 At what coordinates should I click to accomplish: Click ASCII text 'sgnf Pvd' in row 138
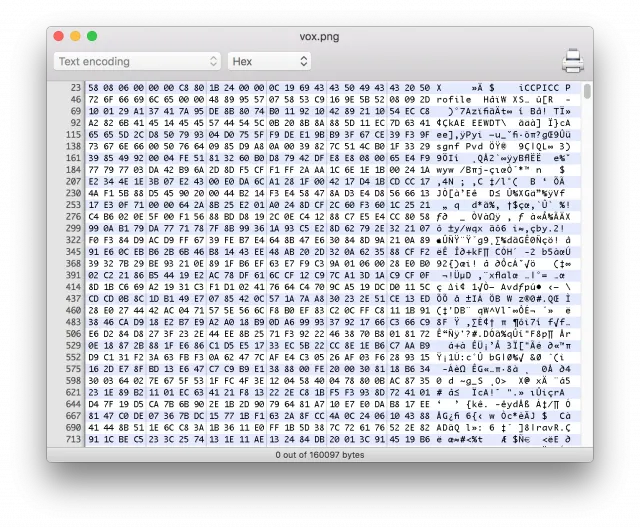click(x=460, y=147)
